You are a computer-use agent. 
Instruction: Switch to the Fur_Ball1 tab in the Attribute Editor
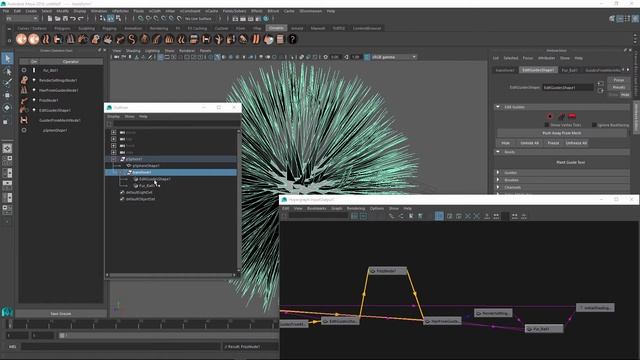click(x=569, y=70)
